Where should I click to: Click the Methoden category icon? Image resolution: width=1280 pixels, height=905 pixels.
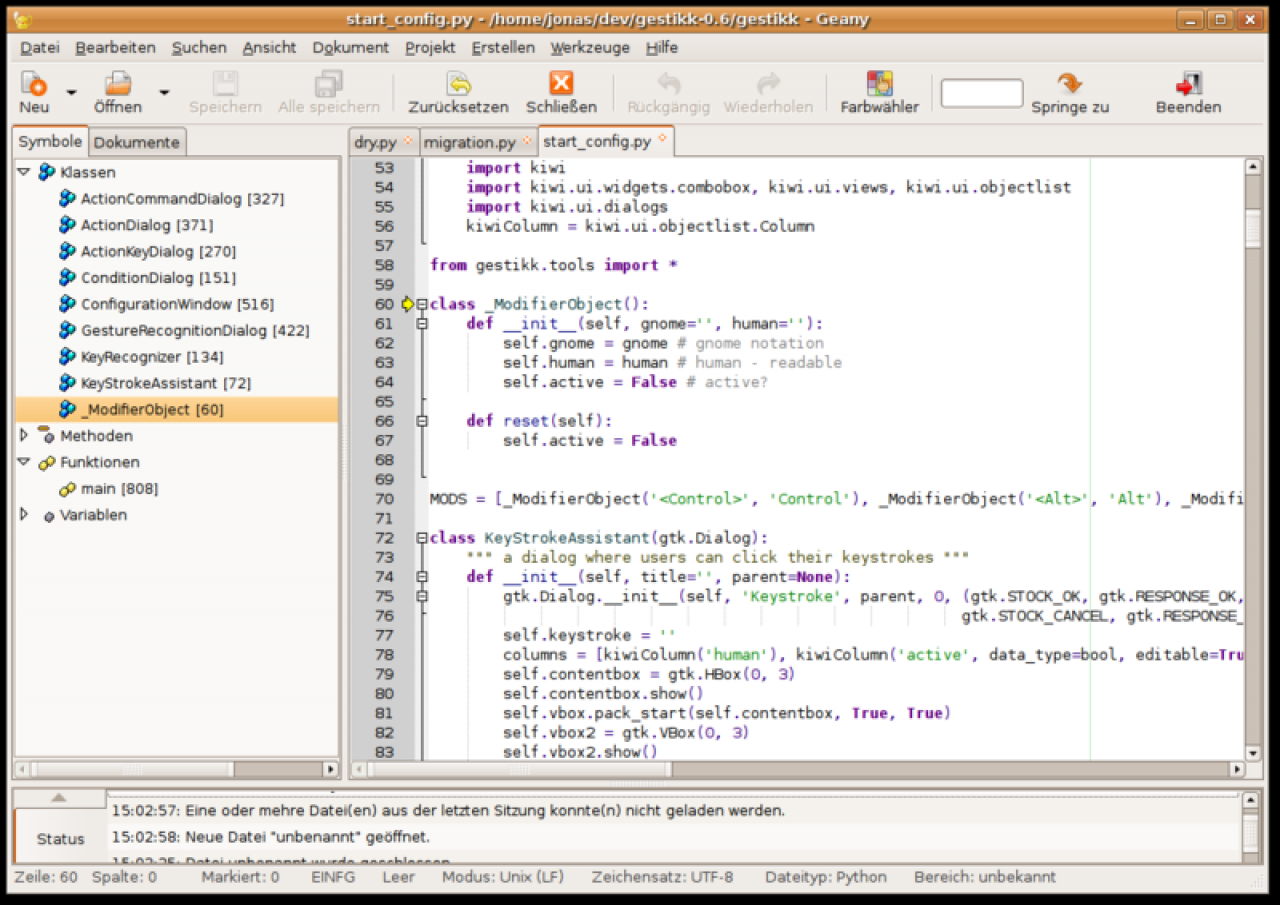[46, 435]
